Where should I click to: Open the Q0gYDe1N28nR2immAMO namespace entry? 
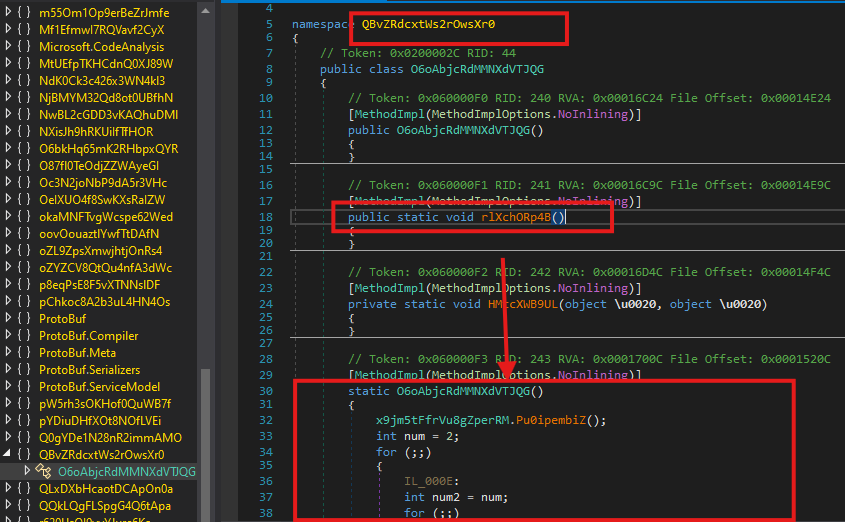110,438
